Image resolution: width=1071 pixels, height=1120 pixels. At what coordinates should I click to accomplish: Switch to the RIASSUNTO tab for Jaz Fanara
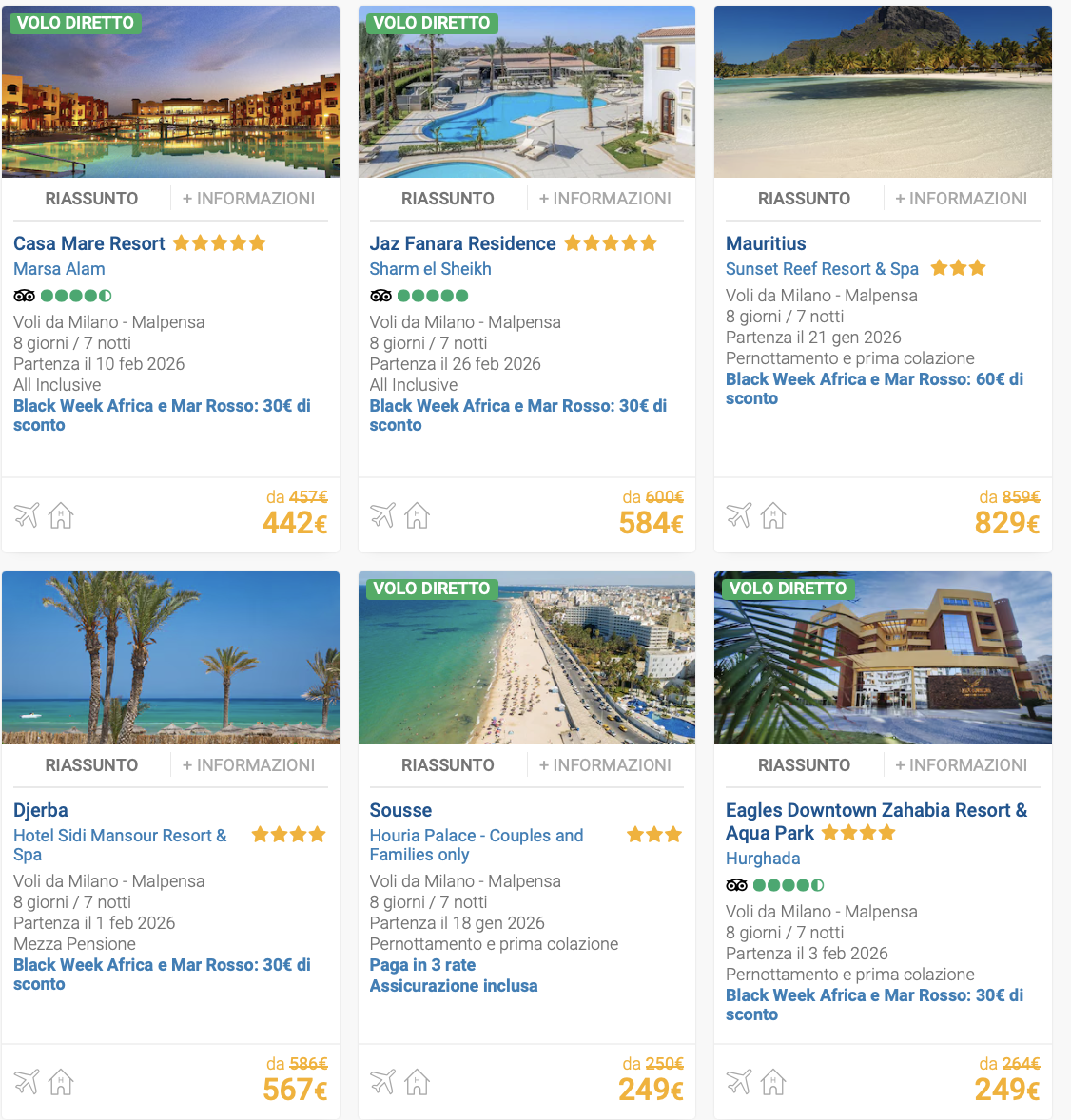coord(447,198)
